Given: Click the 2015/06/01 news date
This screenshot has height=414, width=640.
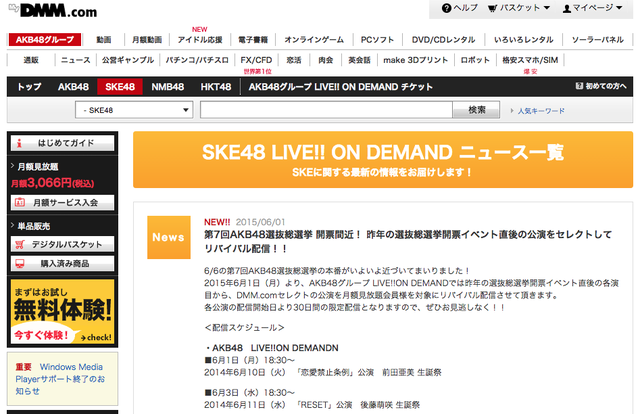Looking at the screenshot, I should tap(260, 222).
